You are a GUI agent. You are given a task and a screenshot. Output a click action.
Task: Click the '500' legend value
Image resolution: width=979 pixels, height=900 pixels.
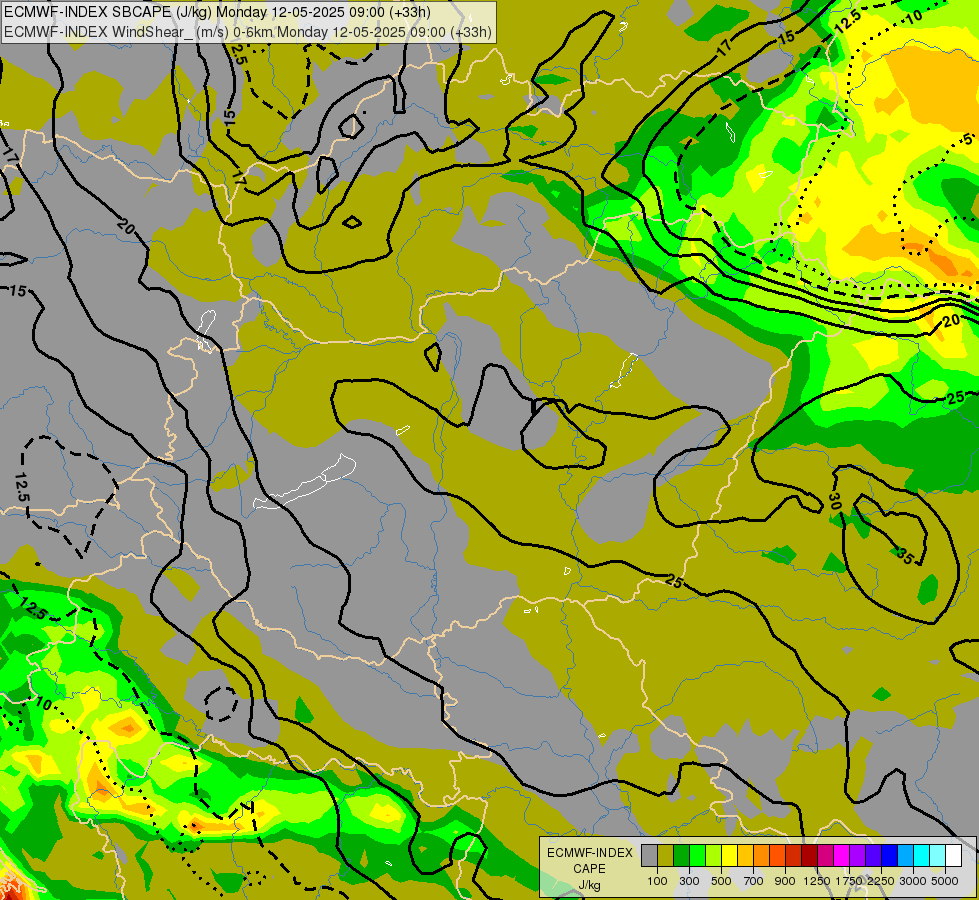coord(721,881)
